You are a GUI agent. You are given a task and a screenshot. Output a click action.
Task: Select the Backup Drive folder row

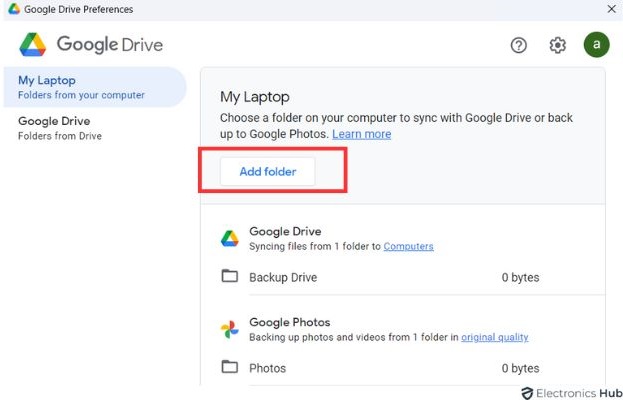[413, 277]
